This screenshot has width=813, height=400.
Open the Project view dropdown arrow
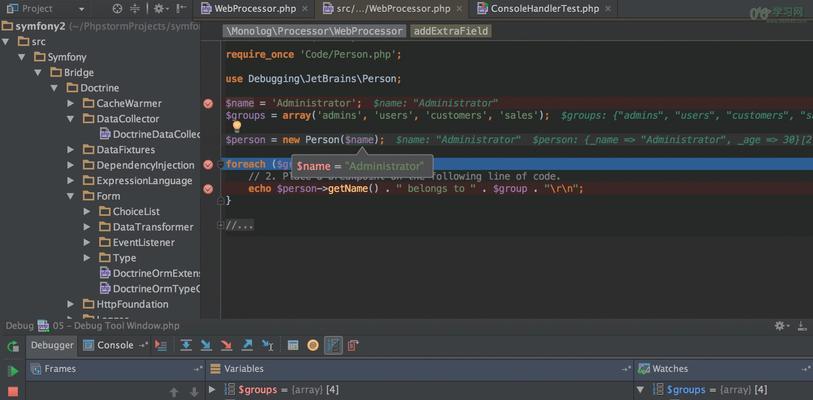(x=81, y=9)
